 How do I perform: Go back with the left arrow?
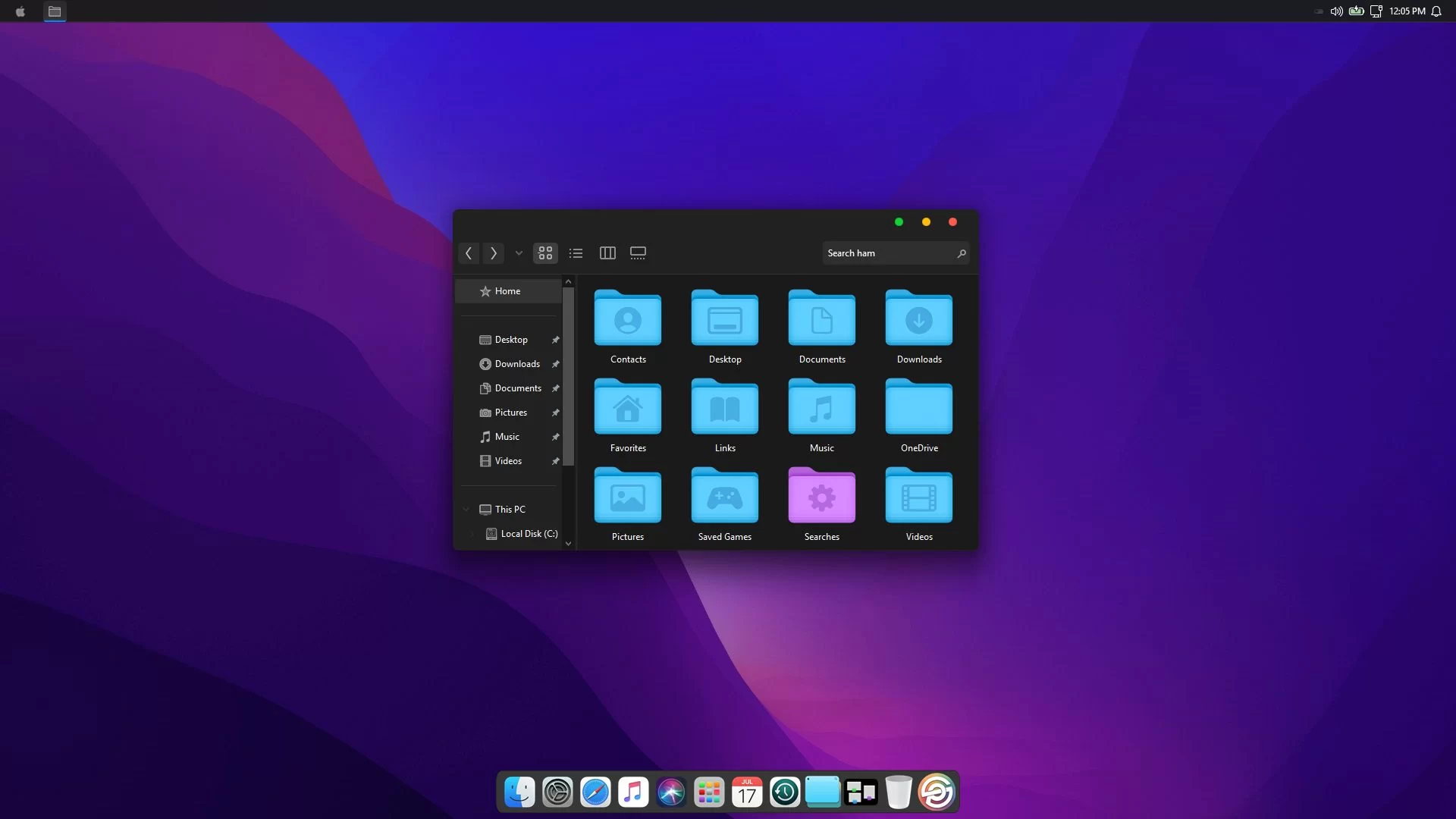point(469,253)
